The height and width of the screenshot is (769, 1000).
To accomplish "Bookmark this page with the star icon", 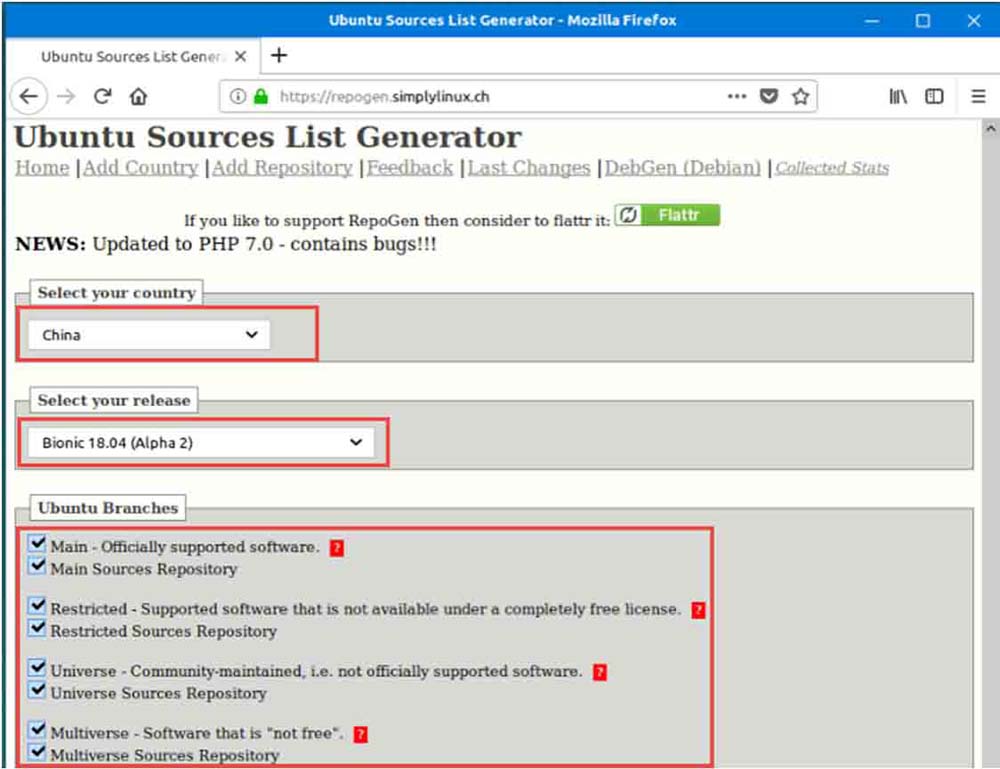I will 800,96.
